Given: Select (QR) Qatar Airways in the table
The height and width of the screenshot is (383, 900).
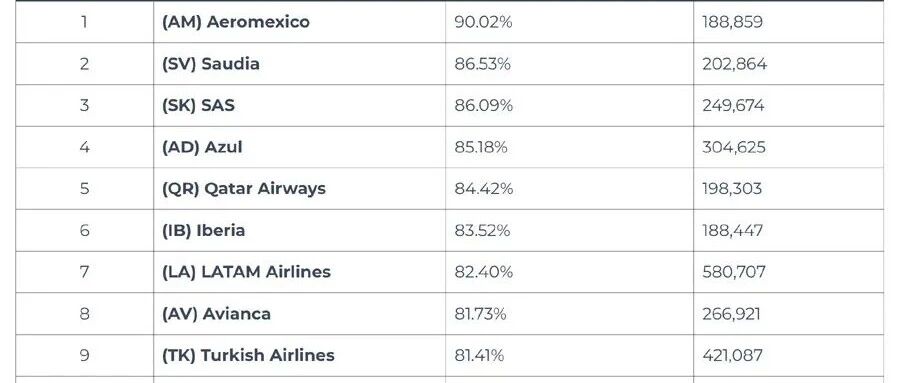Looking at the screenshot, I should (x=243, y=189).
